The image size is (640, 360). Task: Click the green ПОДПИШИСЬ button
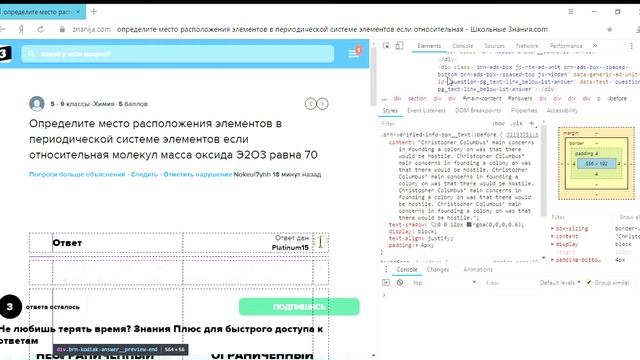point(299,307)
